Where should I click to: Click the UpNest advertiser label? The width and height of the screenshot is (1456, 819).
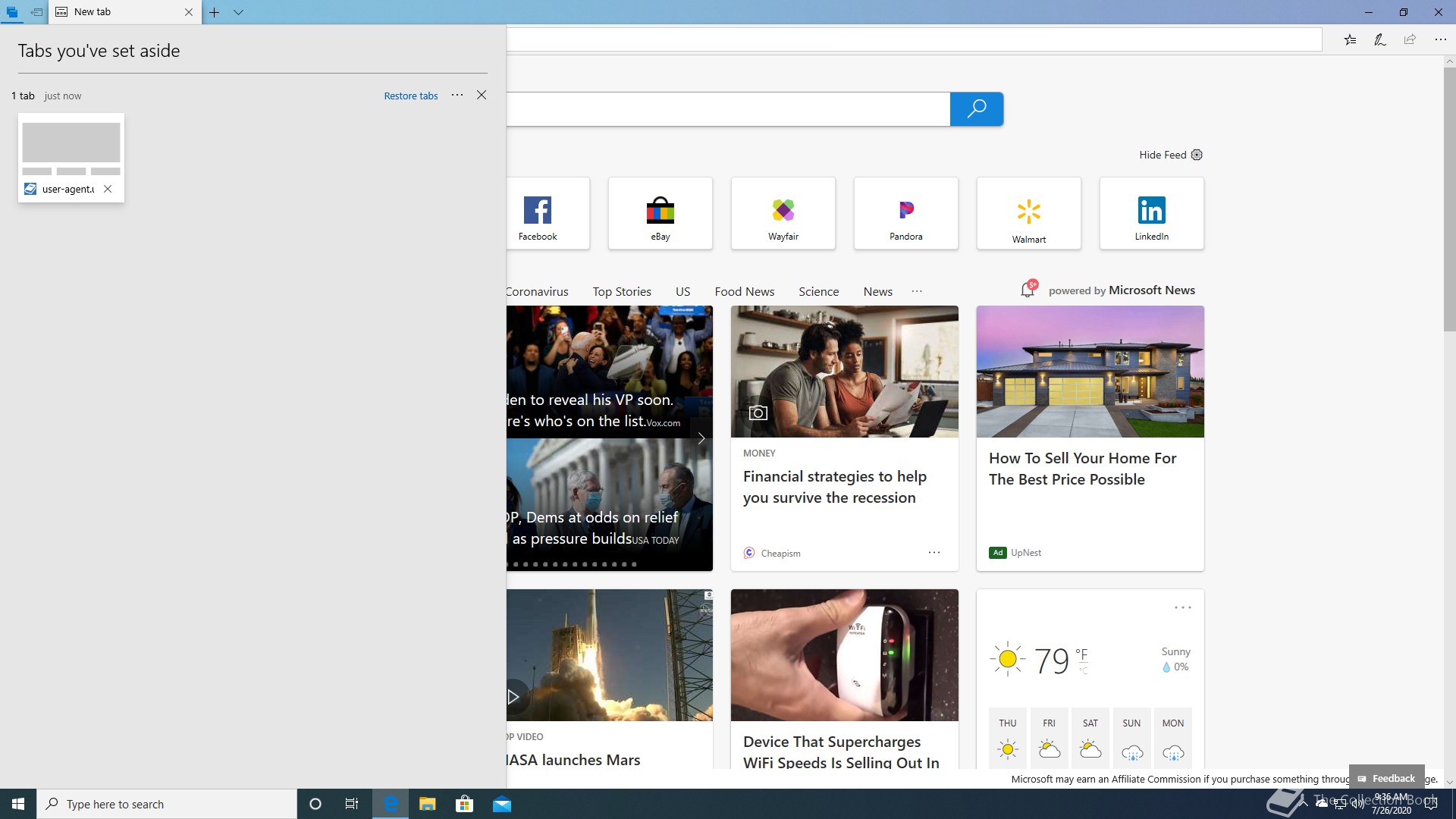pos(1026,553)
